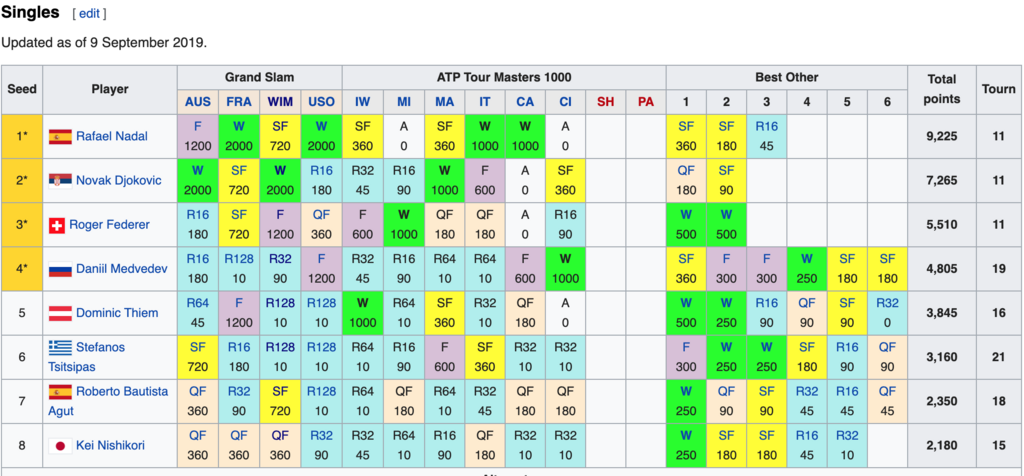The image size is (1024, 476).
Task: Select Nadal's total points 9,225
Action: pos(942,136)
